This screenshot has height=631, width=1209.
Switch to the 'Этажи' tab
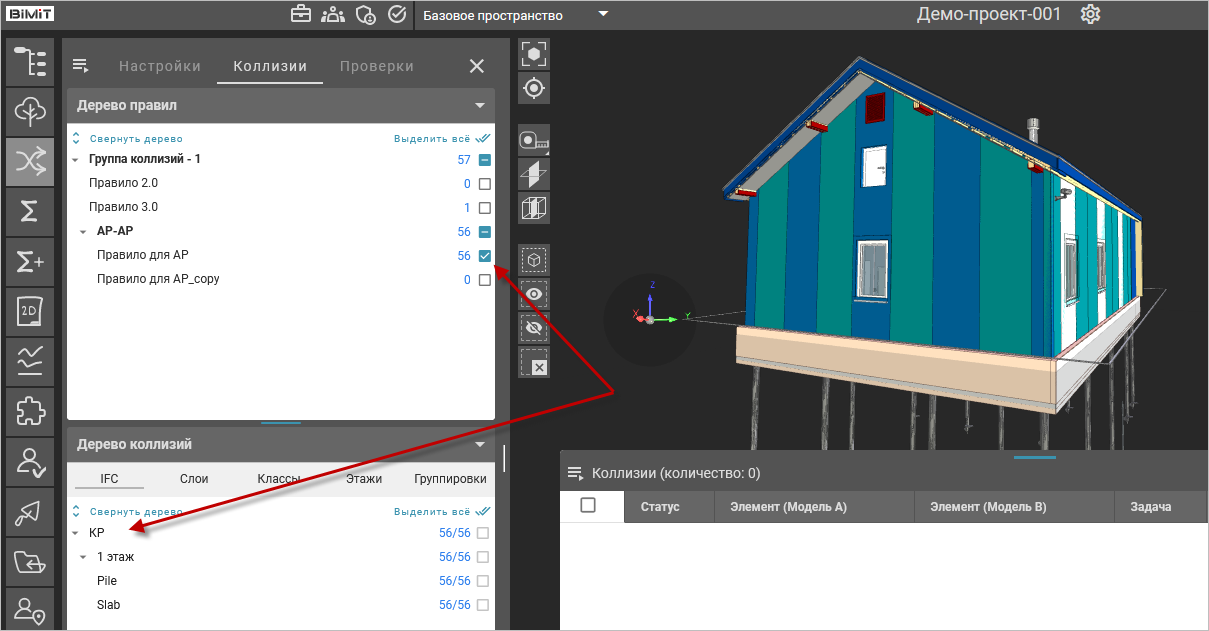coord(364,479)
